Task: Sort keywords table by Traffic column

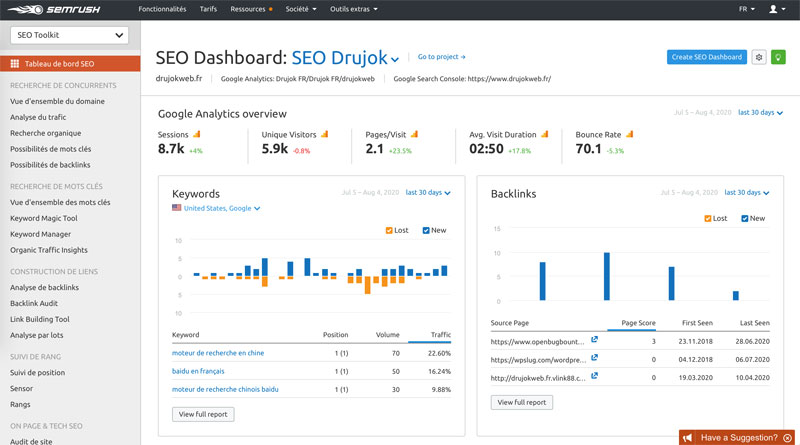Action: click(441, 335)
